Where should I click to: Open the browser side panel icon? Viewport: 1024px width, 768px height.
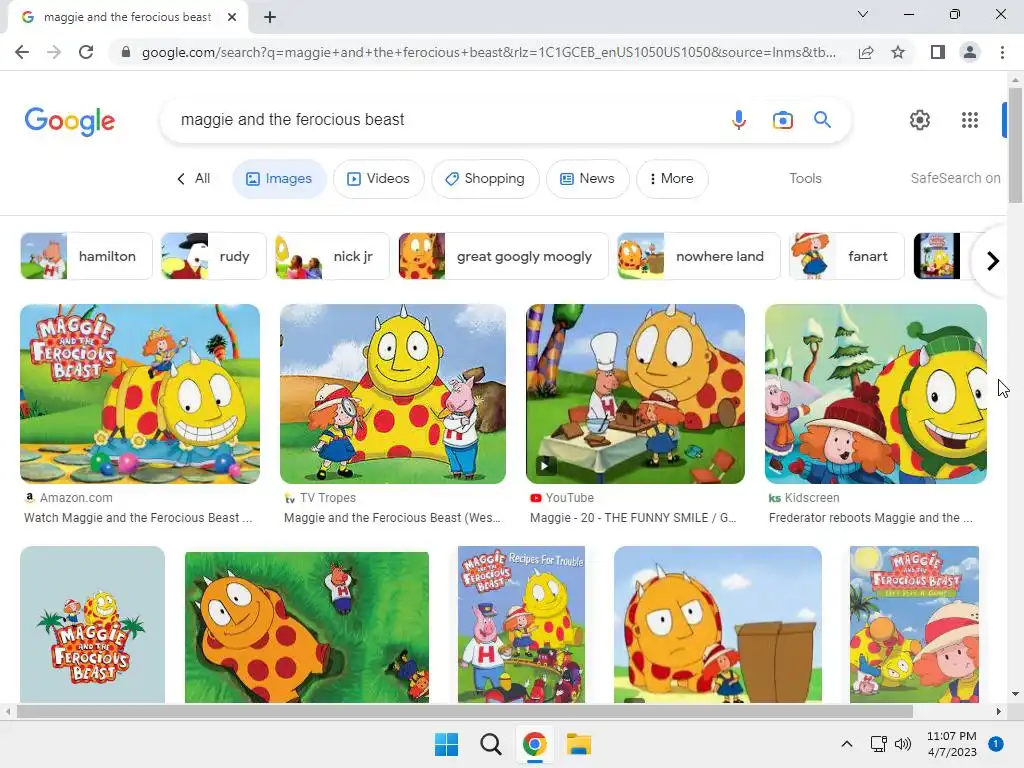938,52
